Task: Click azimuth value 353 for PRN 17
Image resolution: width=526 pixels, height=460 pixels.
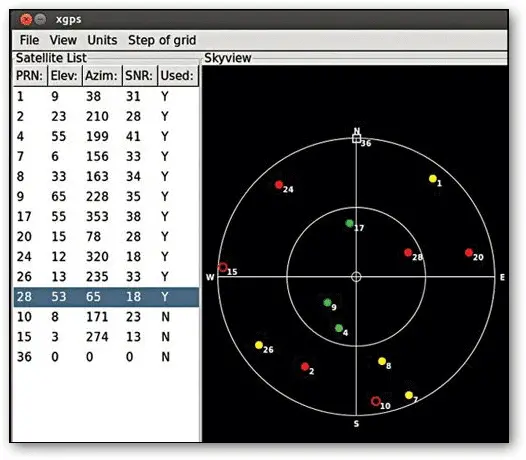Action: tap(97, 217)
